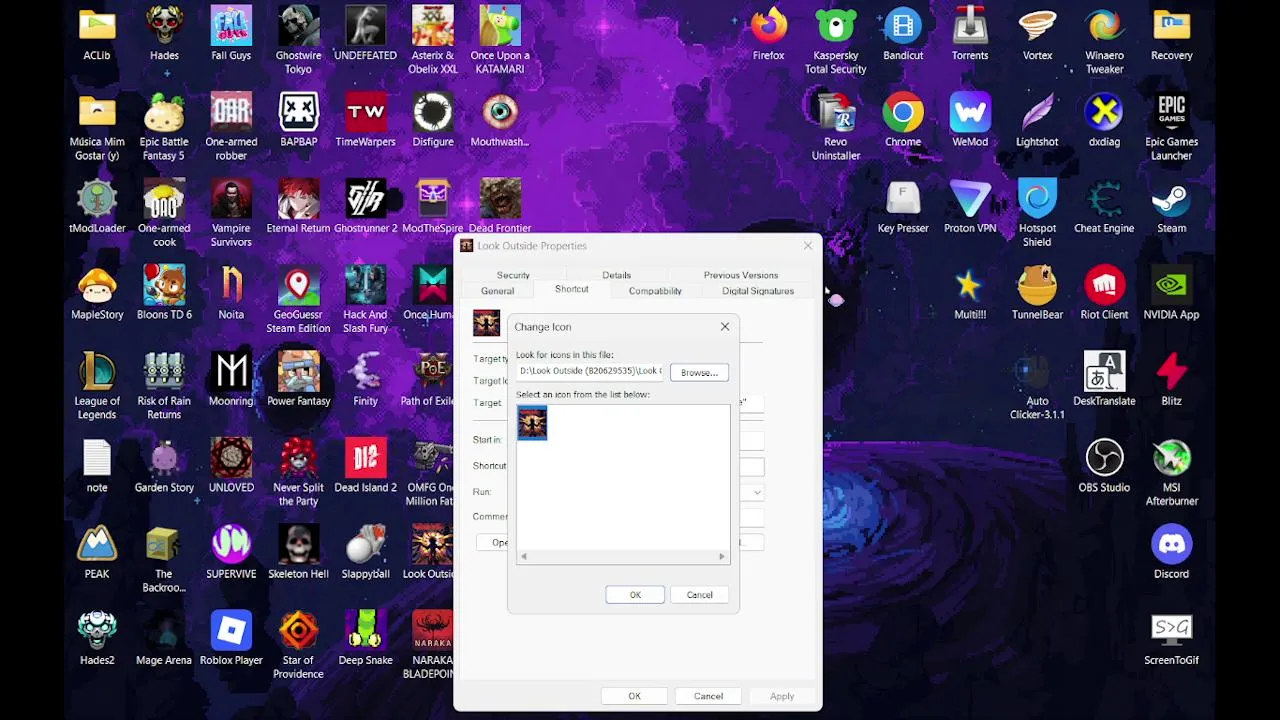This screenshot has height=720, width=1280.
Task: Click OK in Look Outside Properties
Action: 634,696
